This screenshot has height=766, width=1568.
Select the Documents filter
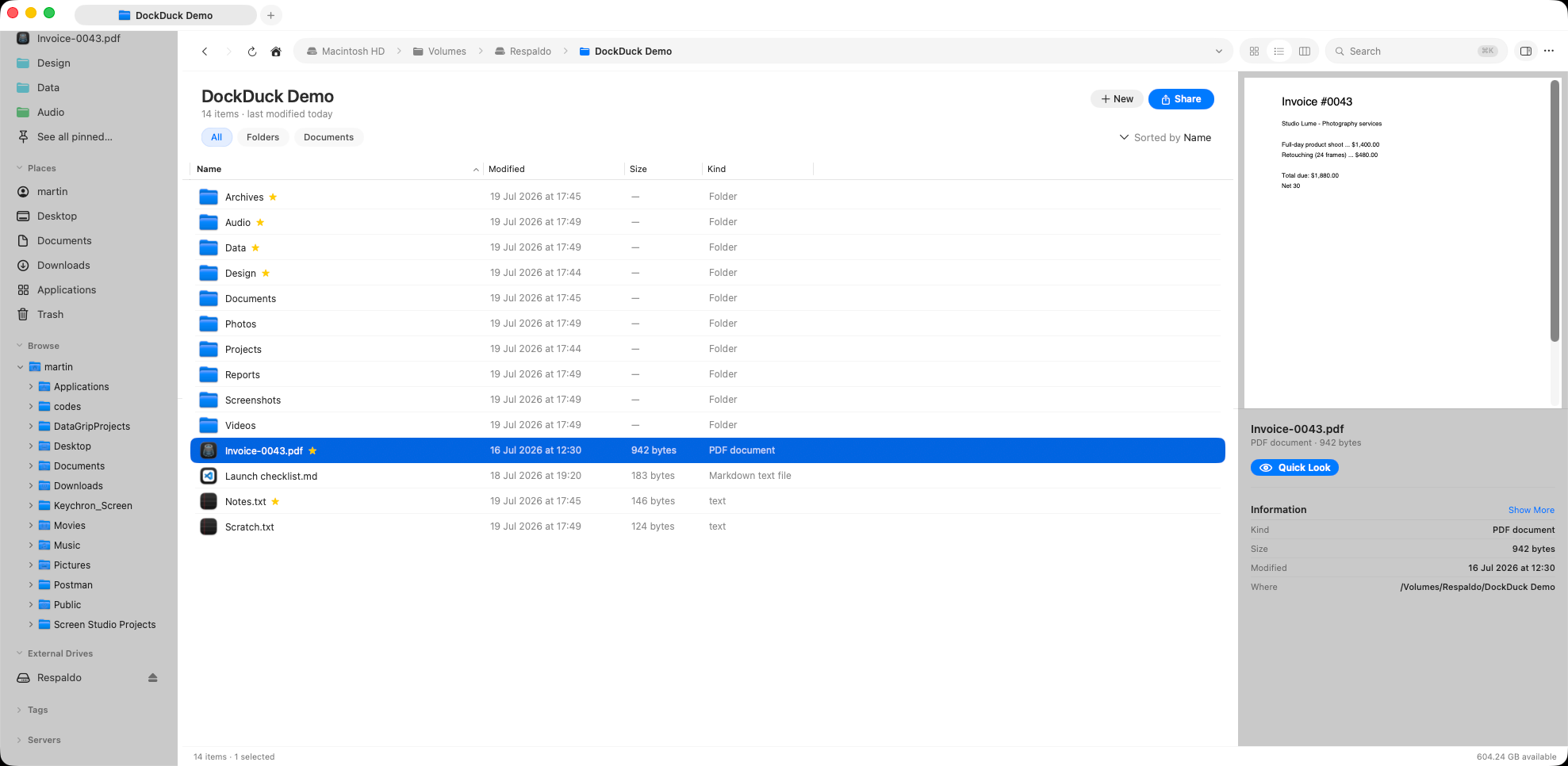click(x=328, y=137)
